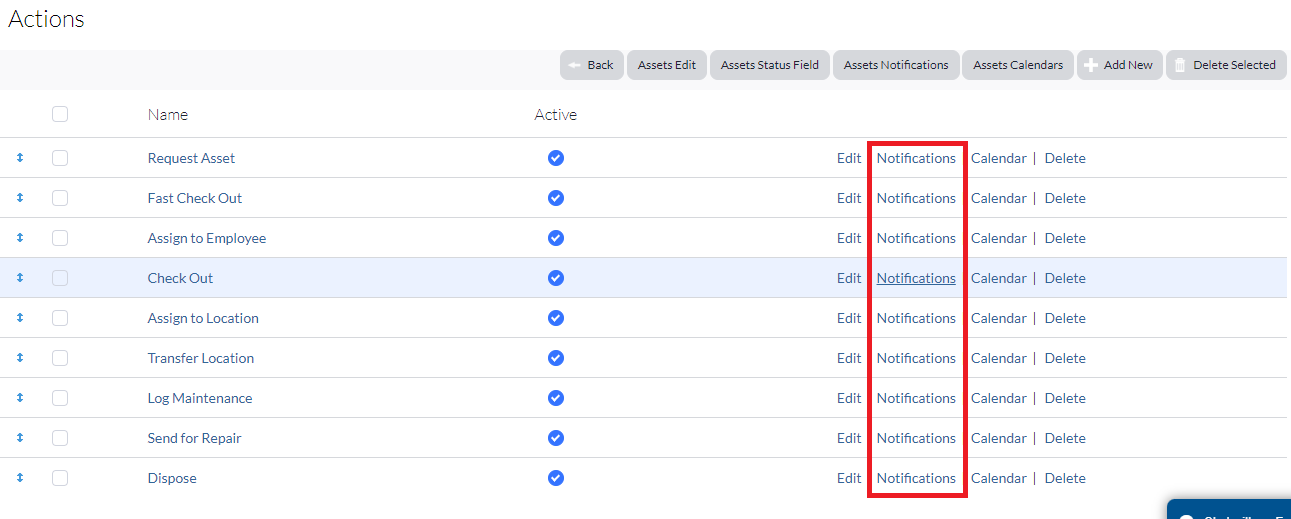This screenshot has width=1291, height=519.
Task: Select the Fast Check Out row checkbox
Action: click(x=60, y=198)
